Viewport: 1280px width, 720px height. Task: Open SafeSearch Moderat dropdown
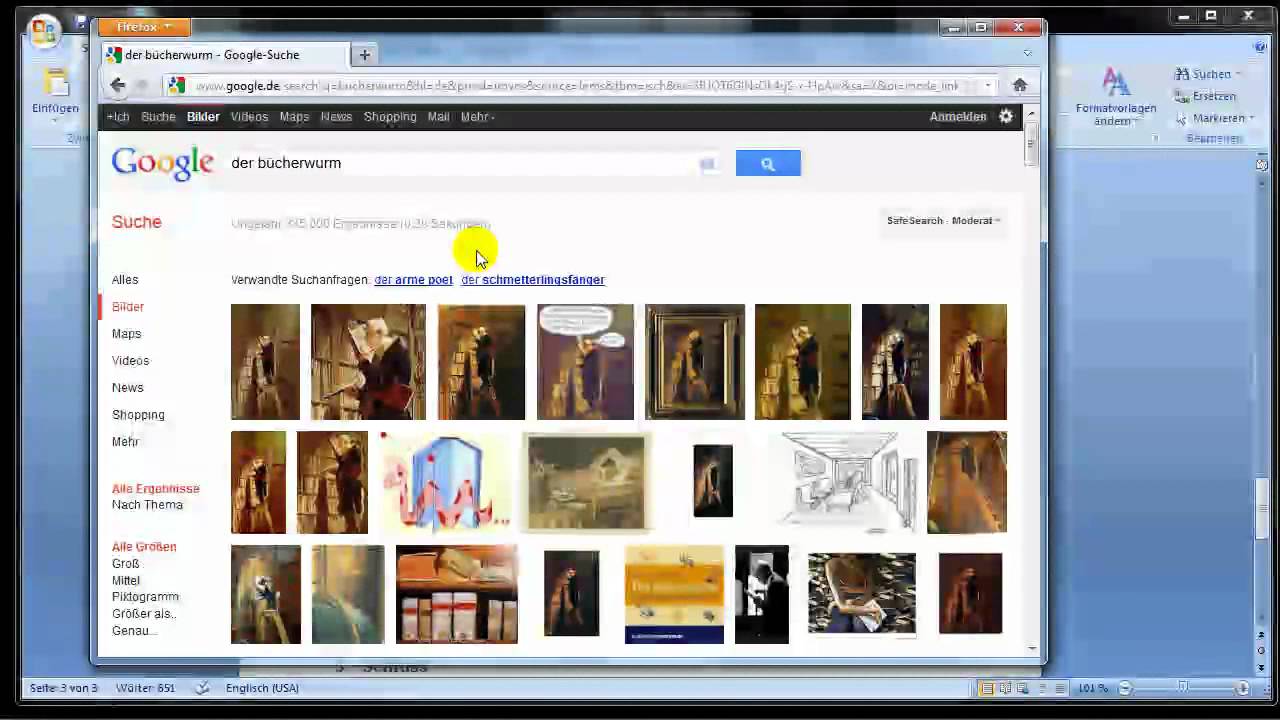943,221
